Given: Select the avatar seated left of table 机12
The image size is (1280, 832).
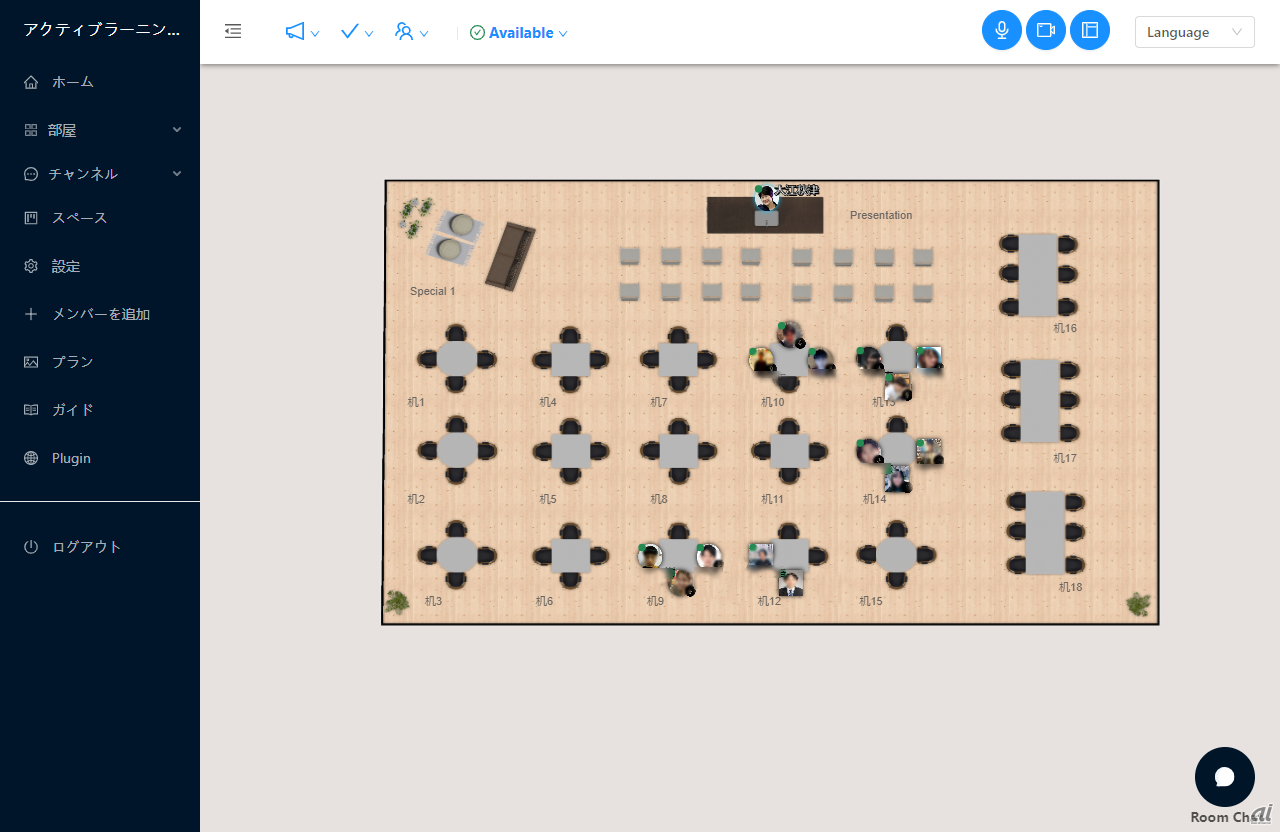Looking at the screenshot, I should (761, 556).
